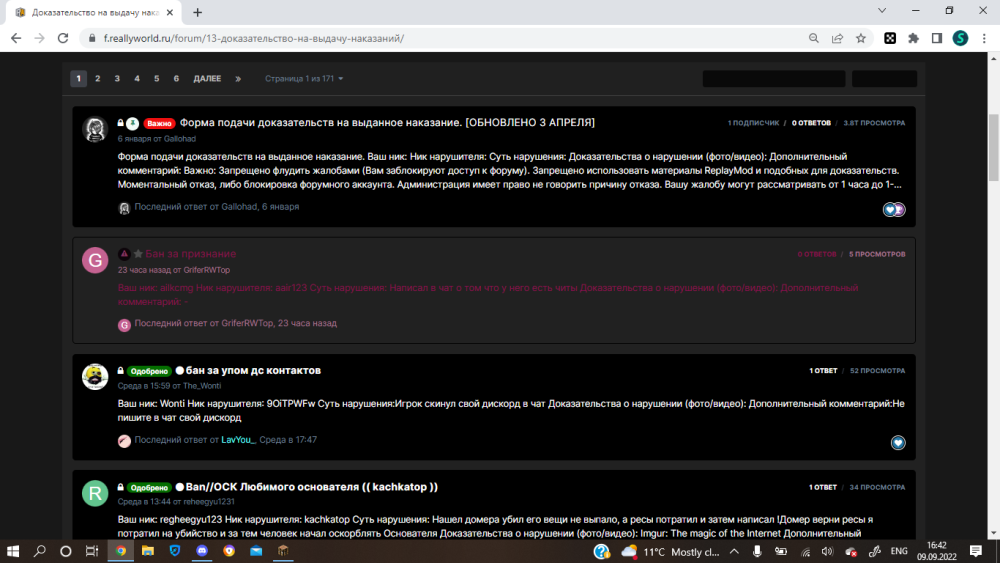Jump to last page with double chevron
Viewport: 1000px width, 563px height.
pos(238,78)
